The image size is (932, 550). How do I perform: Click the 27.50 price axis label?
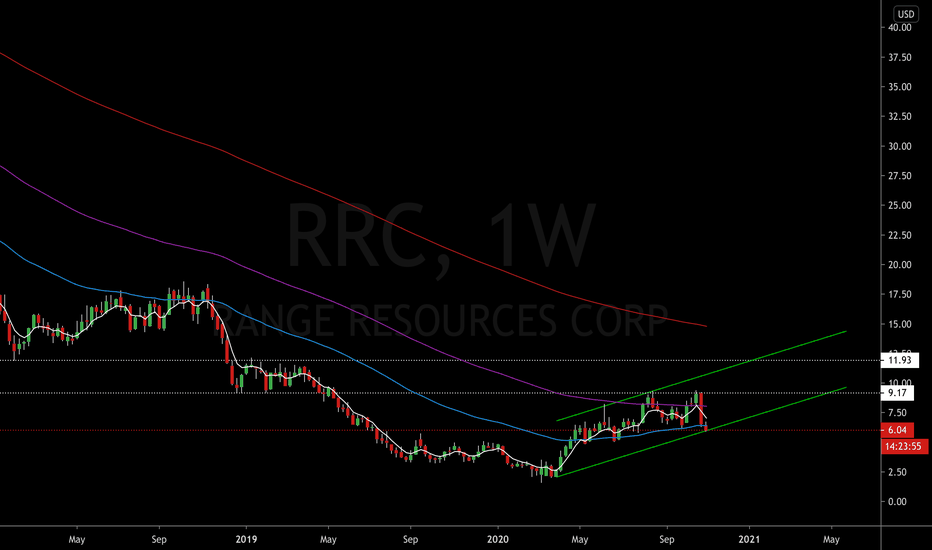899,176
